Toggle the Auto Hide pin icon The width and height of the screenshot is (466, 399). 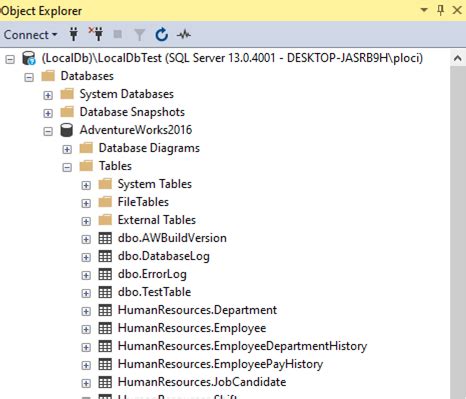(440, 10)
